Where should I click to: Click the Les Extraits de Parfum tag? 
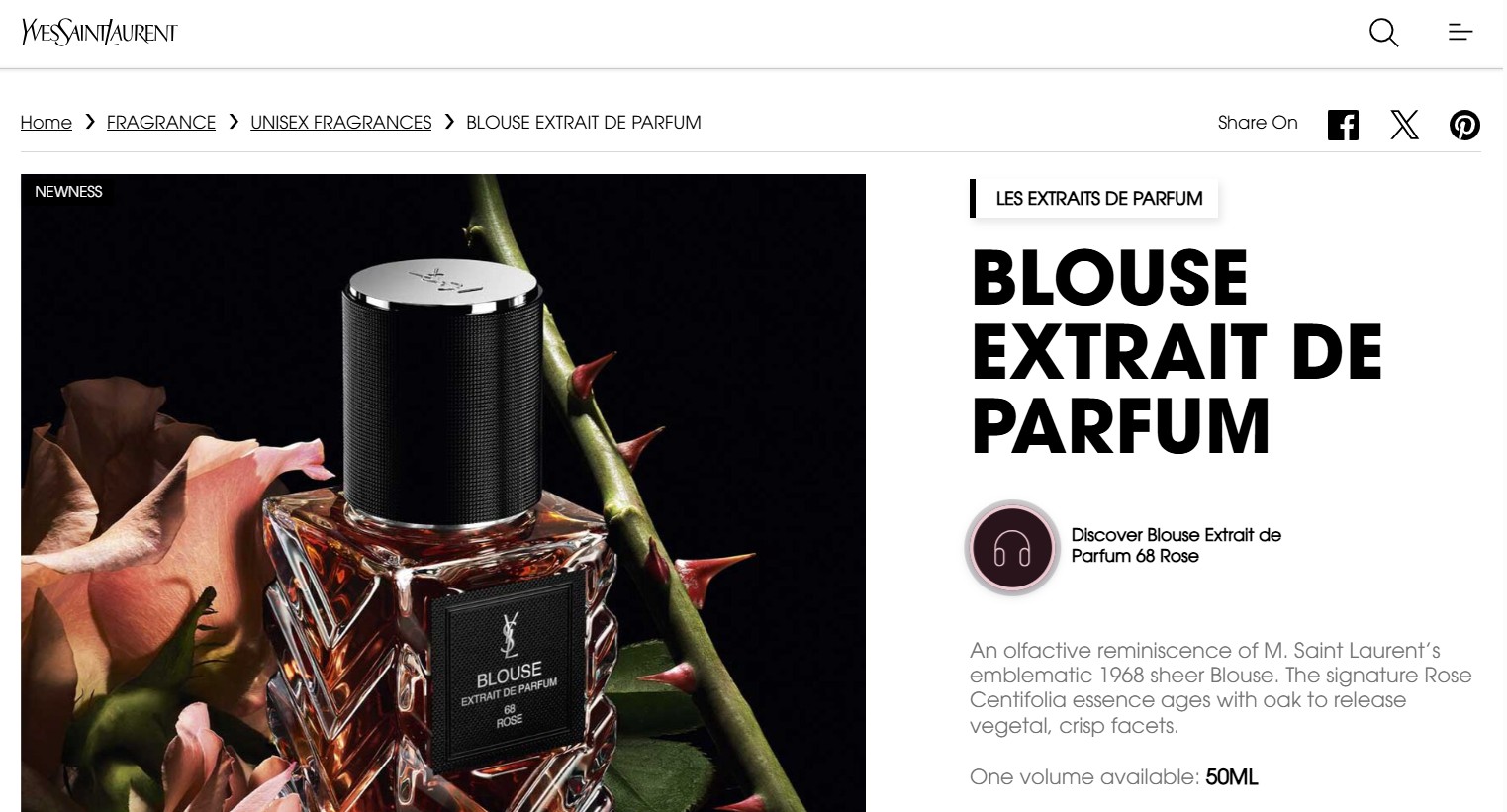coord(1094,199)
